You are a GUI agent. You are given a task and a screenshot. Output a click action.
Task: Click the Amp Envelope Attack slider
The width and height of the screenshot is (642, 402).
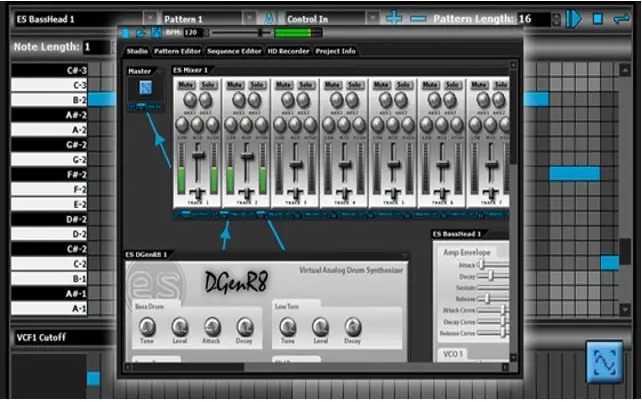(494, 264)
